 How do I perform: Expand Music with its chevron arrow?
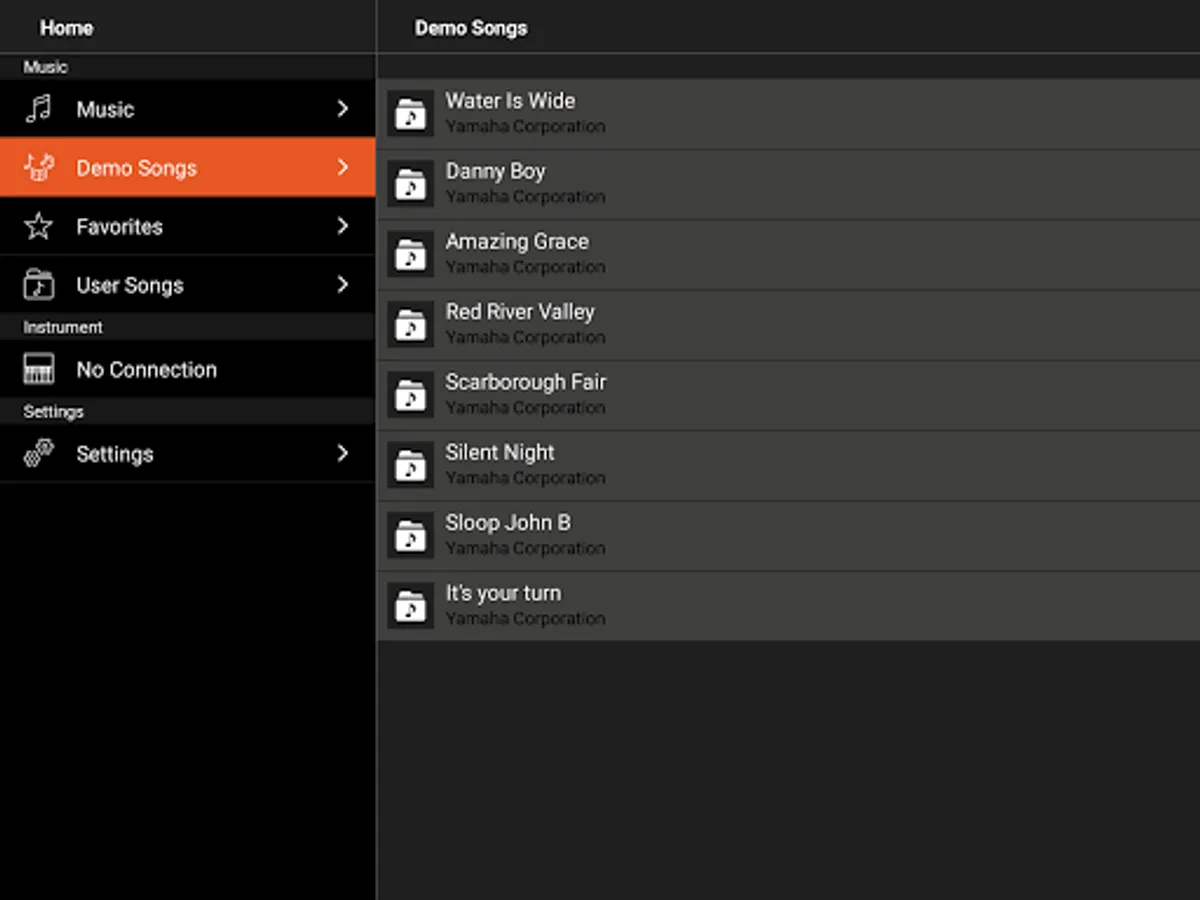point(343,109)
